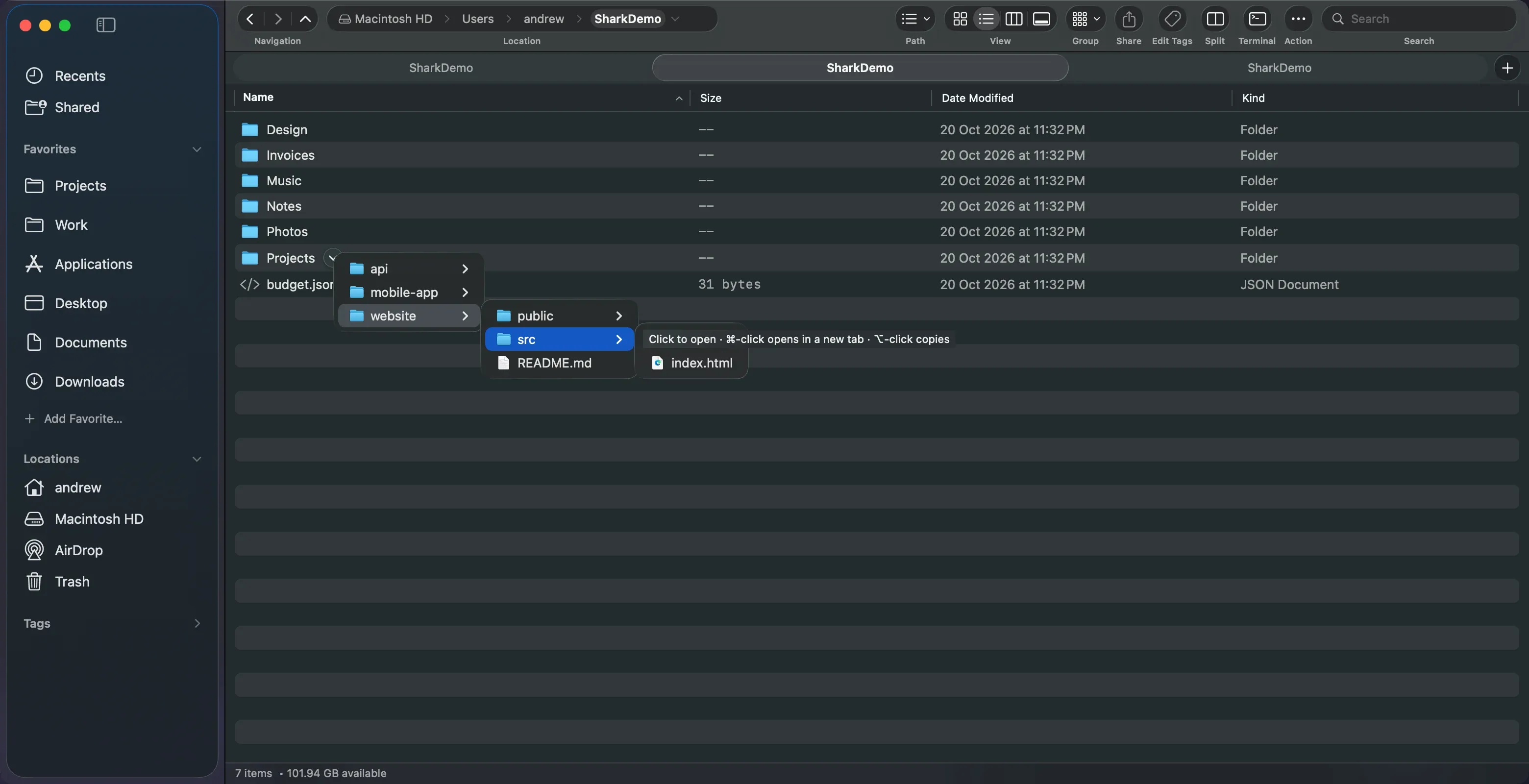Click andrew in the path bar
Viewport: 1529px width, 784px height.
coord(543,19)
